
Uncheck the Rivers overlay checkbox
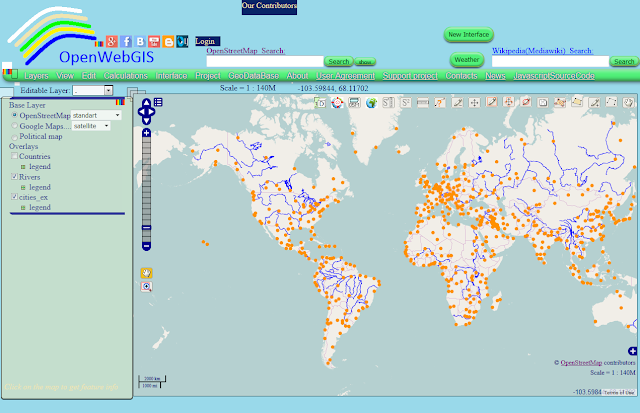click(14, 177)
